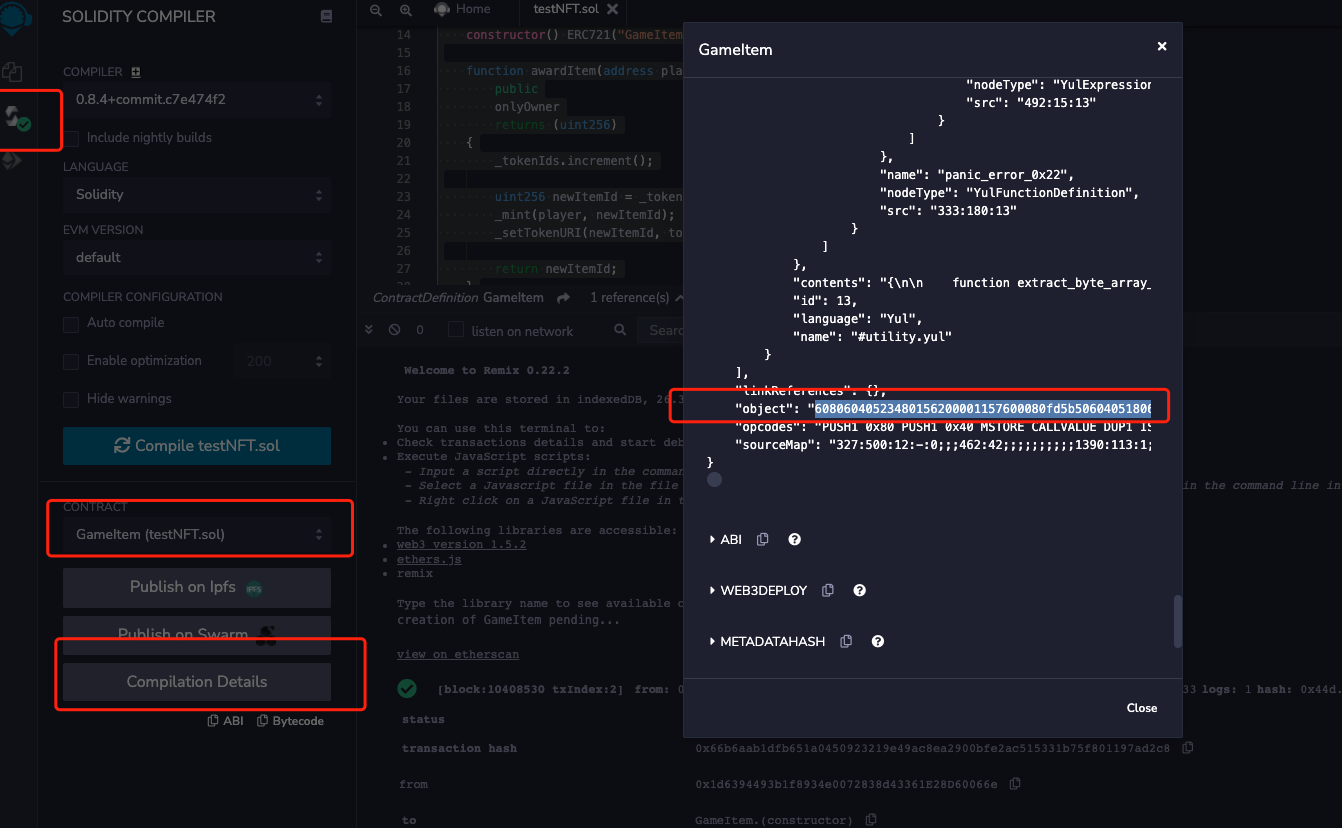Copy Bytecode from the compiler panel
Viewport: 1342px width, 828px height.
[x=290, y=721]
